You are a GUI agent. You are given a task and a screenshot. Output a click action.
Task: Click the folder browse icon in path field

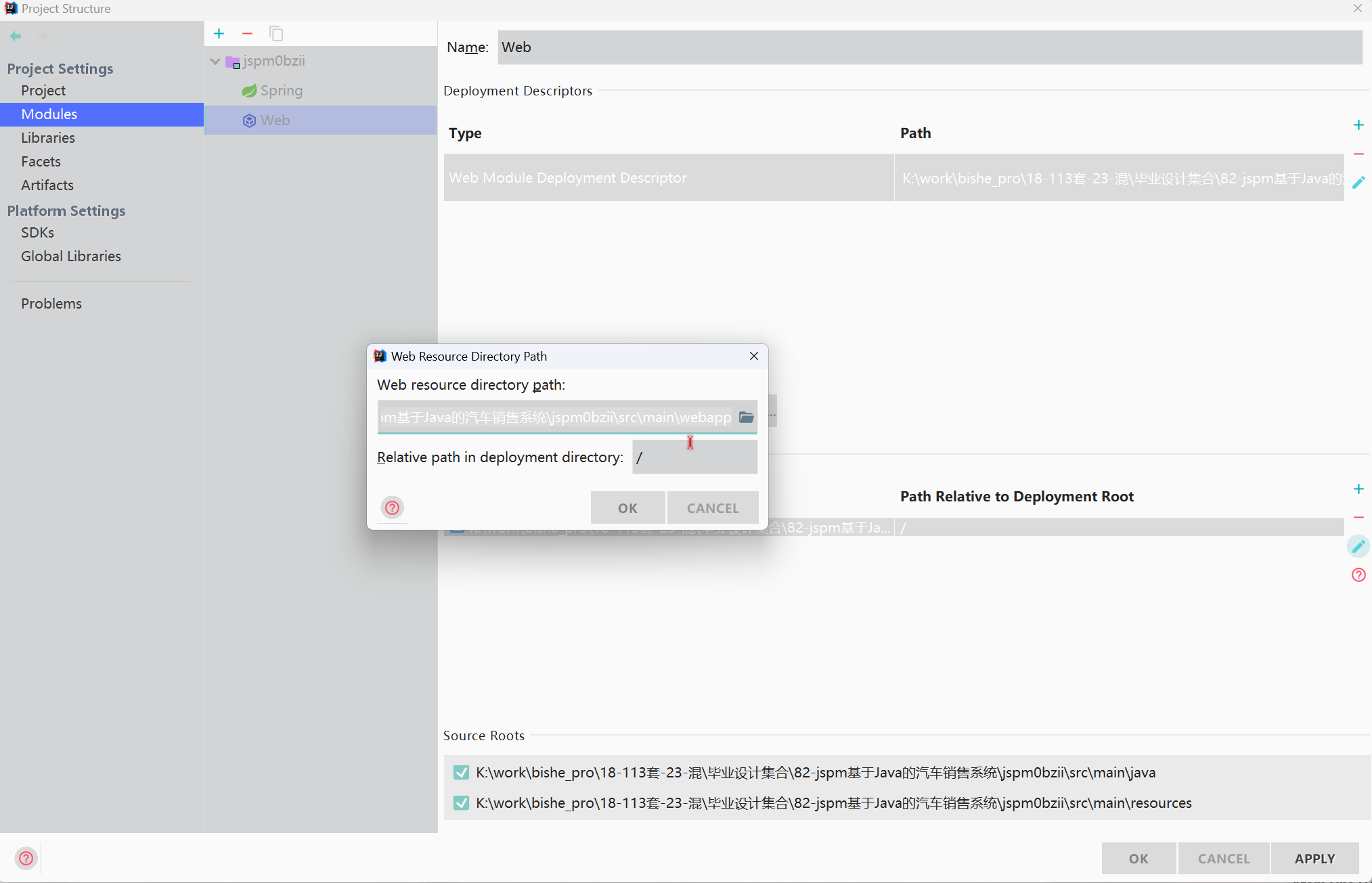[746, 417]
